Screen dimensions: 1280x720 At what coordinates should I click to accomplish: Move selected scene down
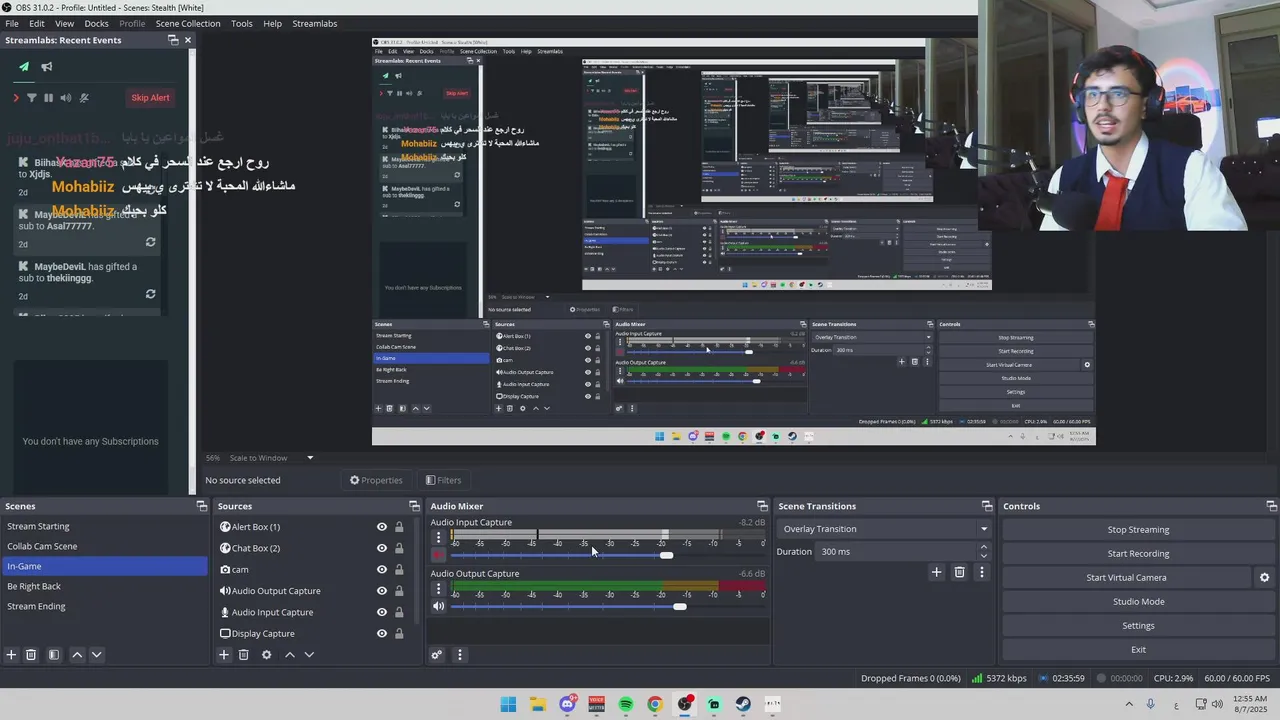point(96,655)
